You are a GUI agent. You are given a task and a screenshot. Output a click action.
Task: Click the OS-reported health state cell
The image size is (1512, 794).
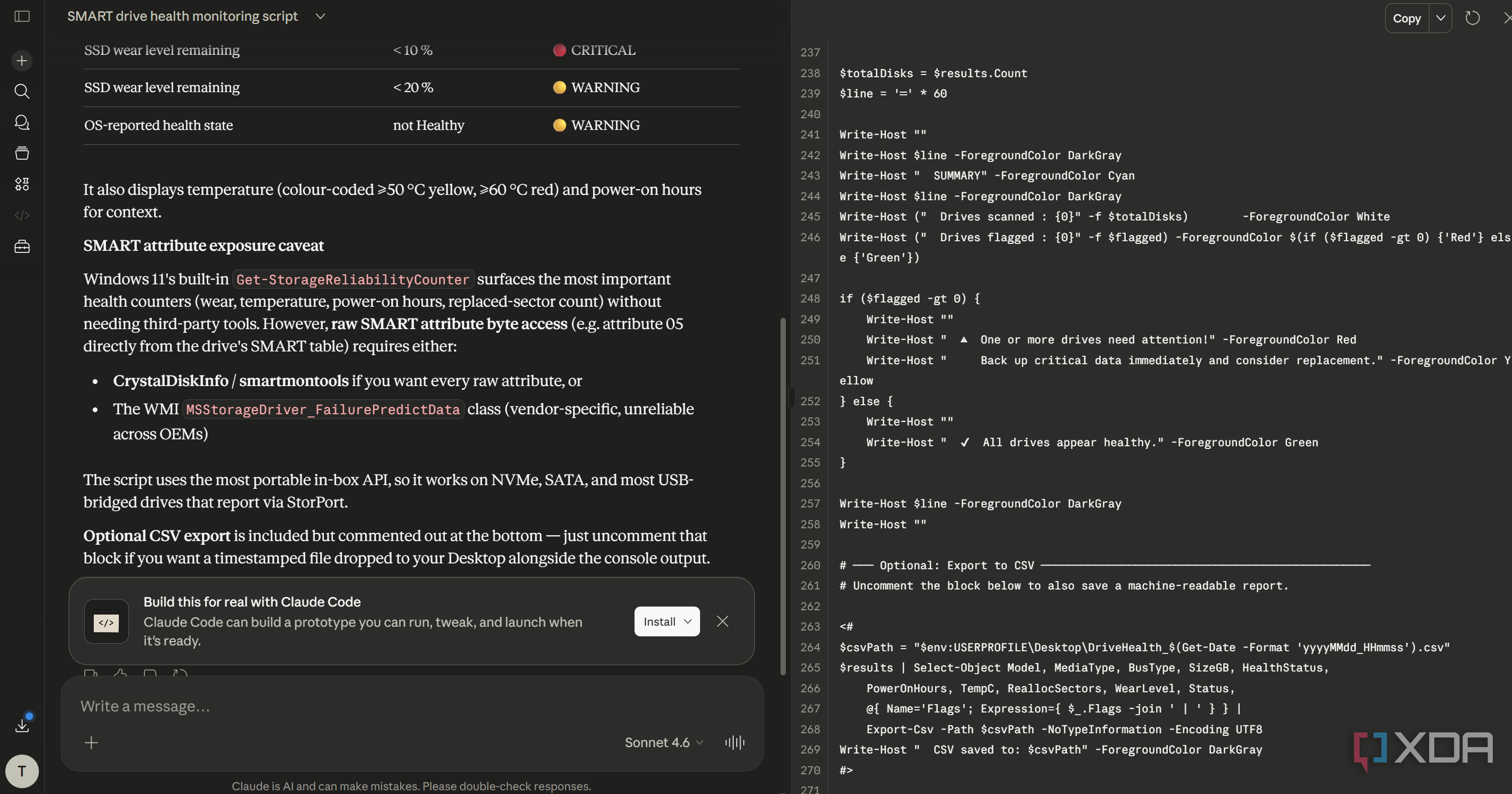point(158,125)
